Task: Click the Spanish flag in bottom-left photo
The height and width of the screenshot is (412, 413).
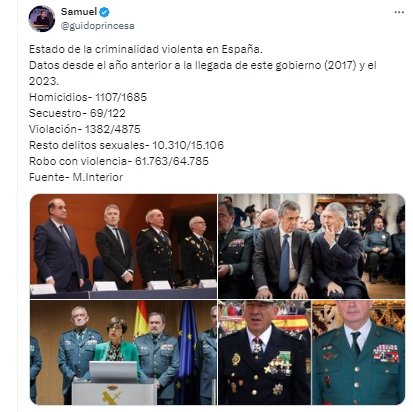Action: click(x=141, y=318)
